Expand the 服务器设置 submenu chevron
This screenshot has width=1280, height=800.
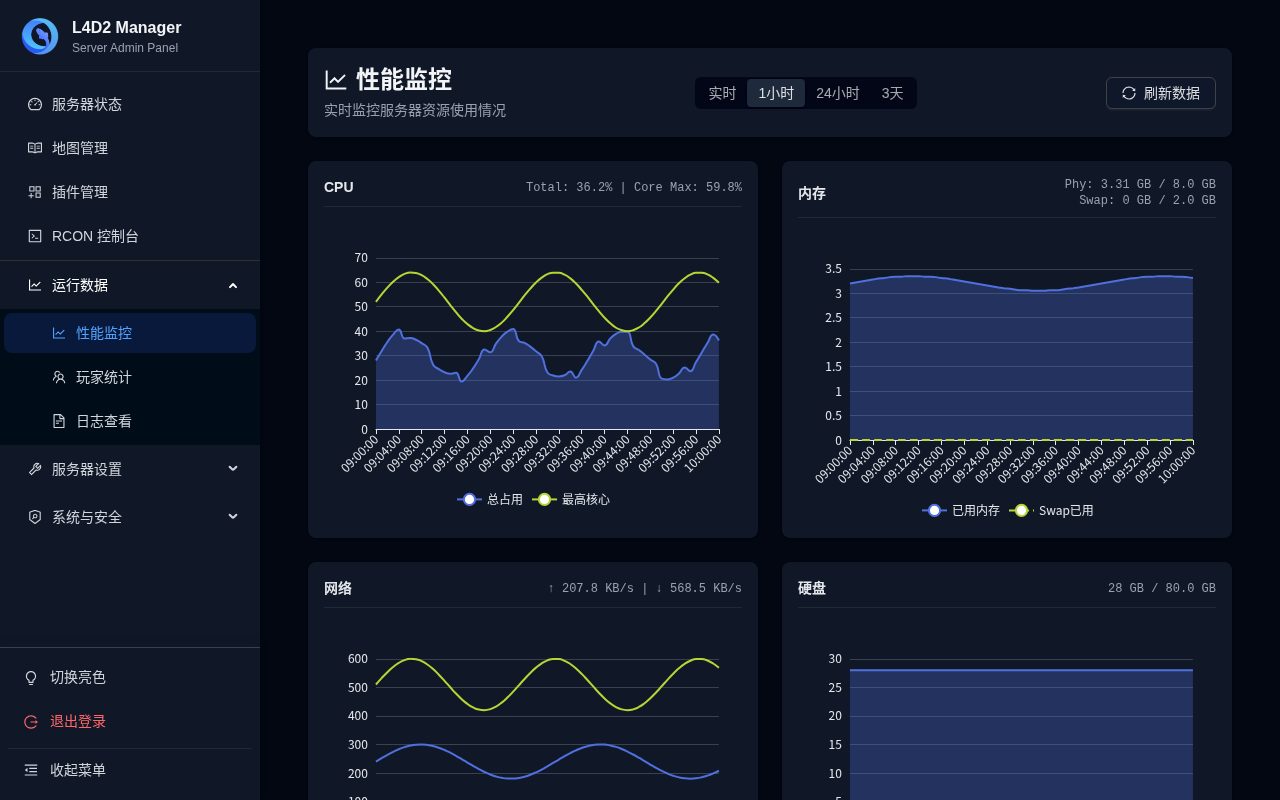click(233, 469)
